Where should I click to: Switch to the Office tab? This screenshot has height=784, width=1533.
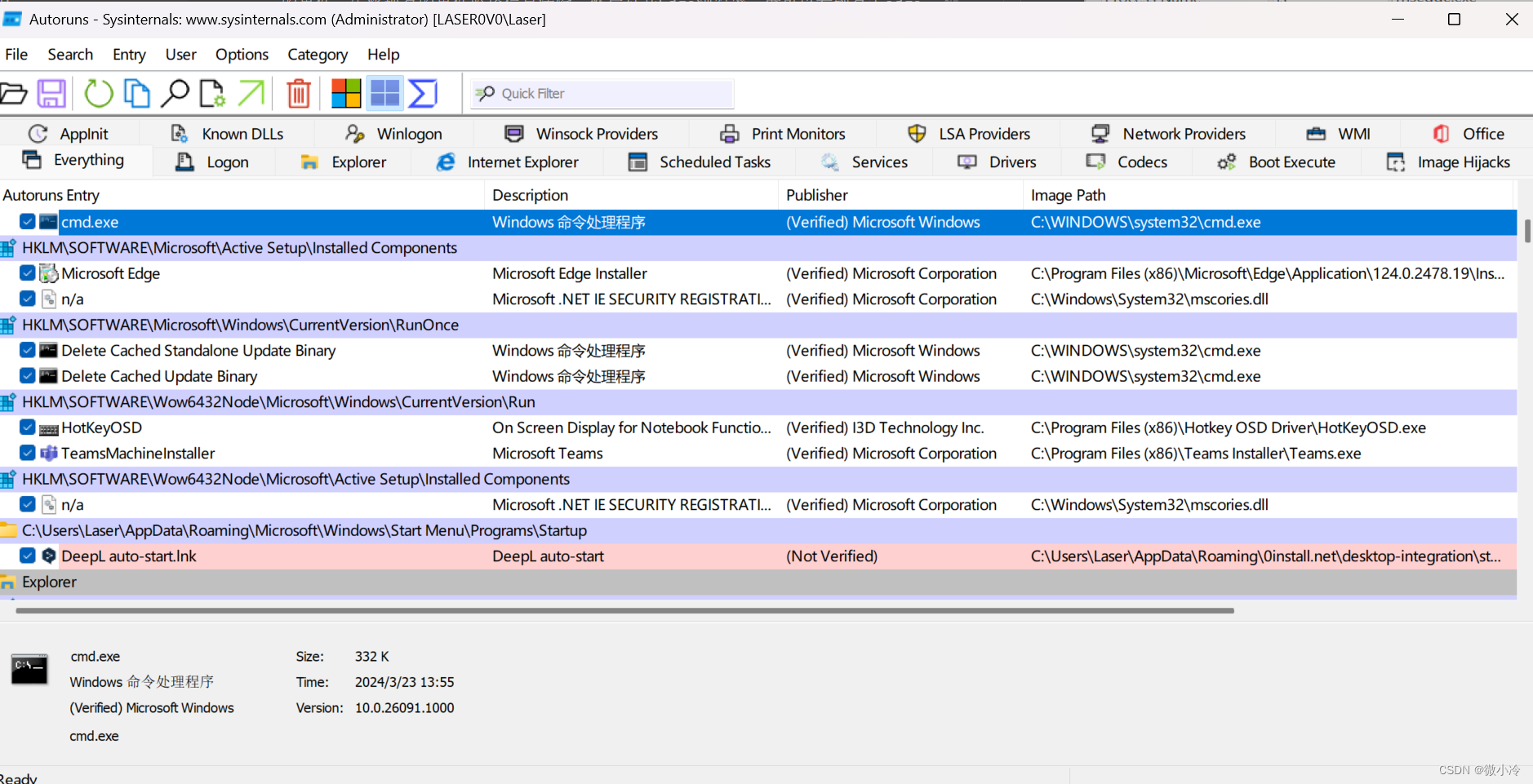pyautogui.click(x=1468, y=134)
